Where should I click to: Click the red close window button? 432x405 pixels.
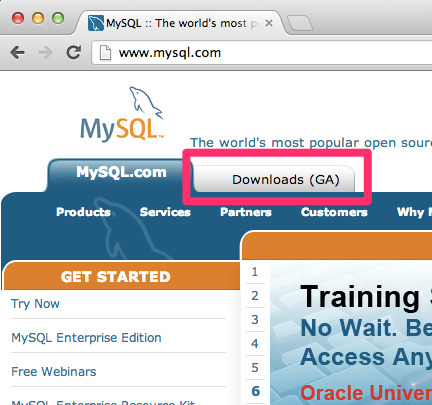point(18,17)
